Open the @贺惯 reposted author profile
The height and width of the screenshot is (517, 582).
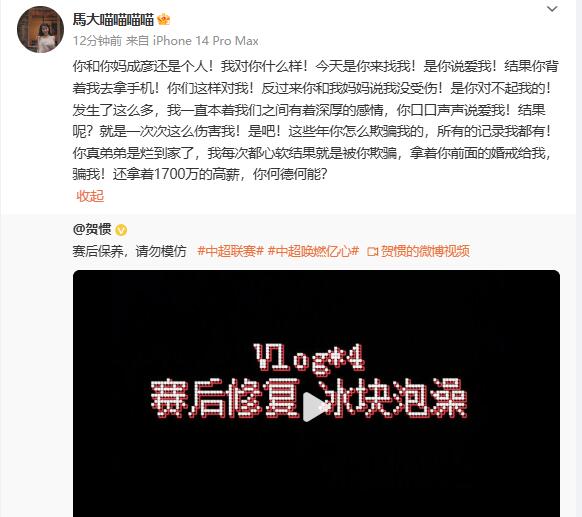[92, 229]
